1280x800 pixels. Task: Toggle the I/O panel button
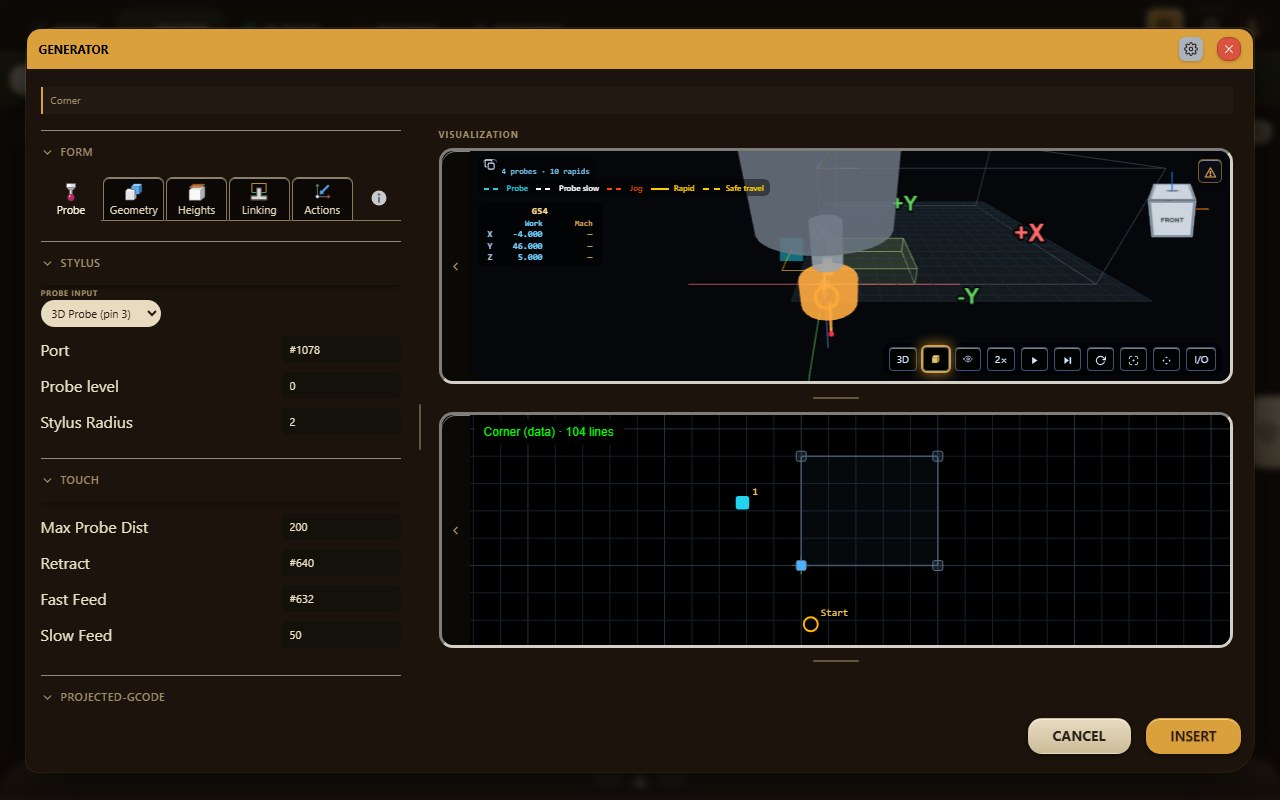1201,359
